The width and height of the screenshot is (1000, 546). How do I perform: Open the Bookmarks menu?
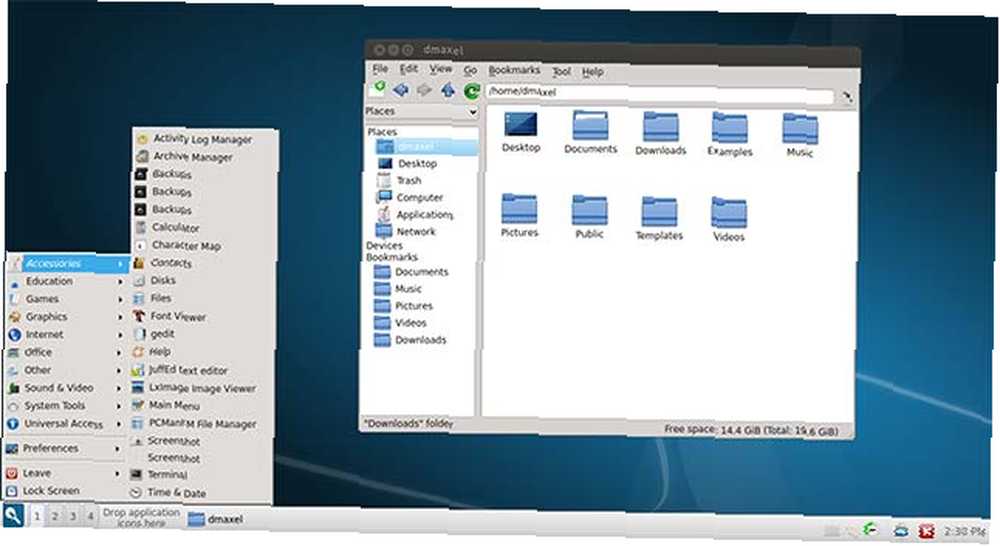(x=514, y=71)
